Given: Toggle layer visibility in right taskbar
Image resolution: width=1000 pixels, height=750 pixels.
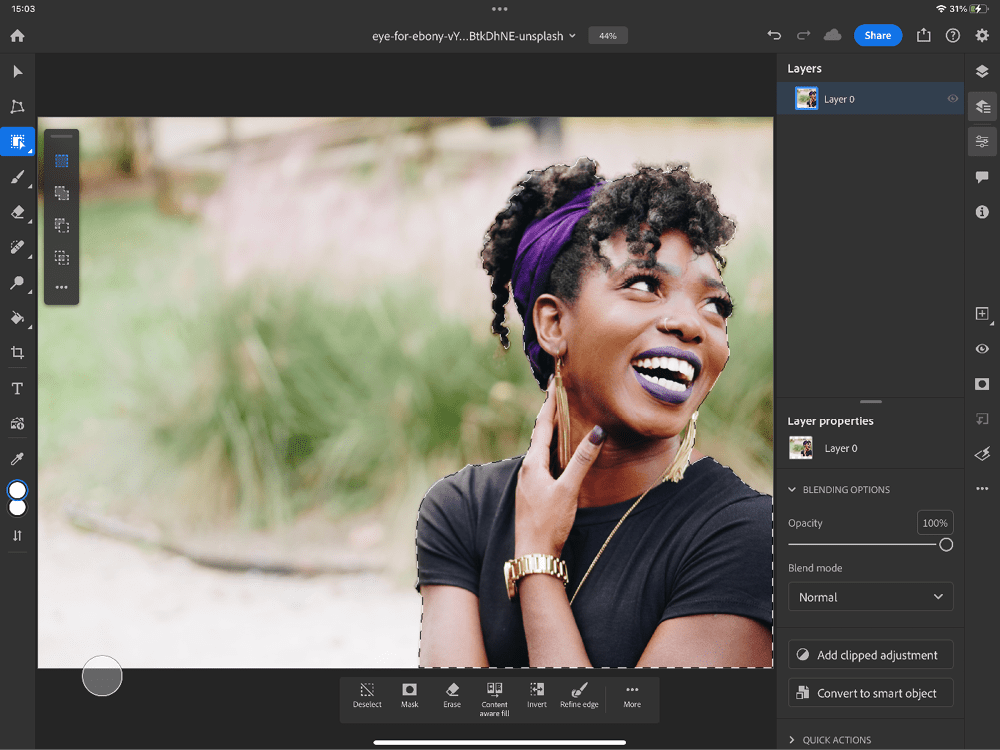Looking at the screenshot, I should coord(982,349).
